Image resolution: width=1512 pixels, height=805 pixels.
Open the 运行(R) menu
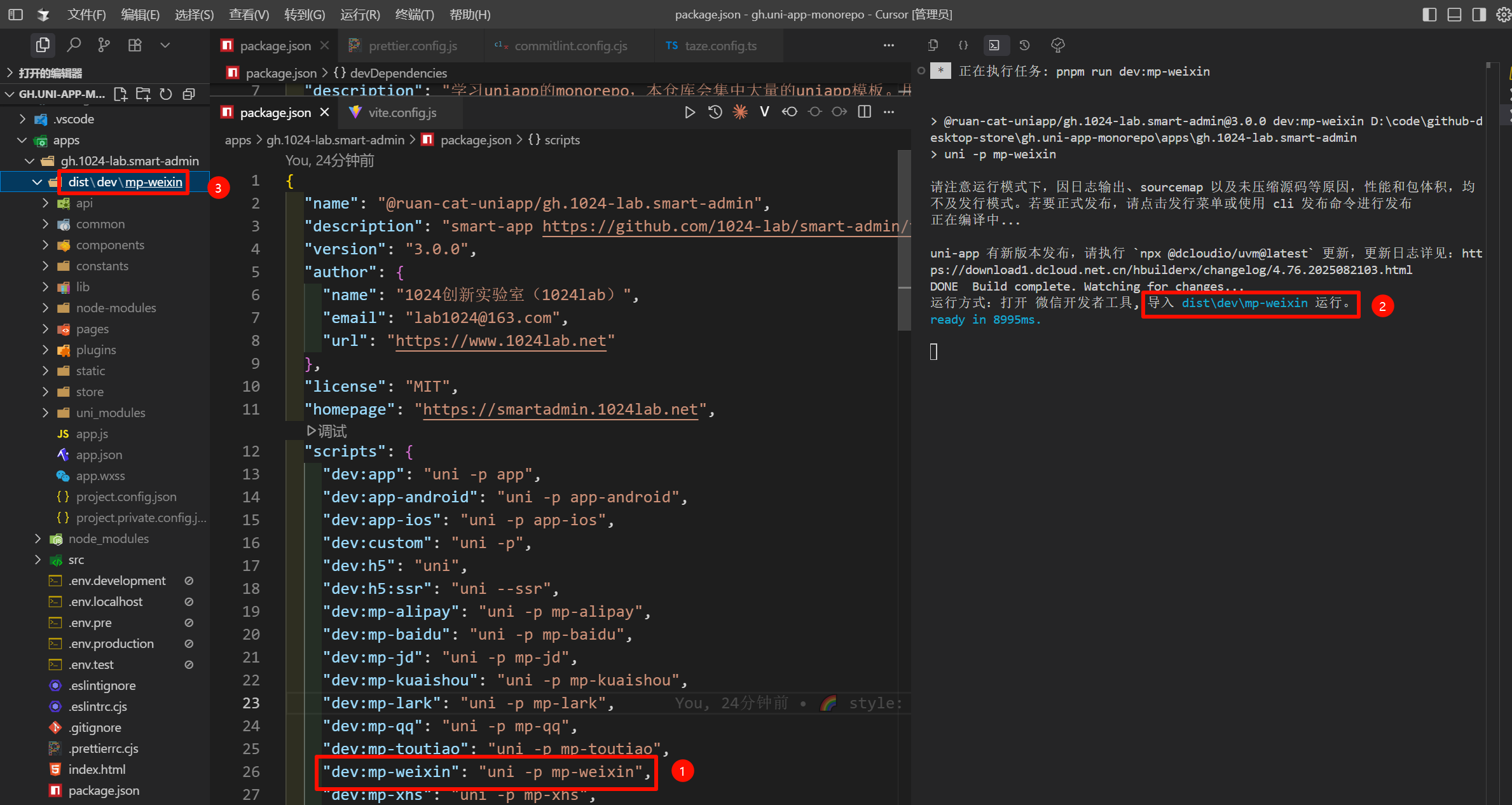(360, 14)
